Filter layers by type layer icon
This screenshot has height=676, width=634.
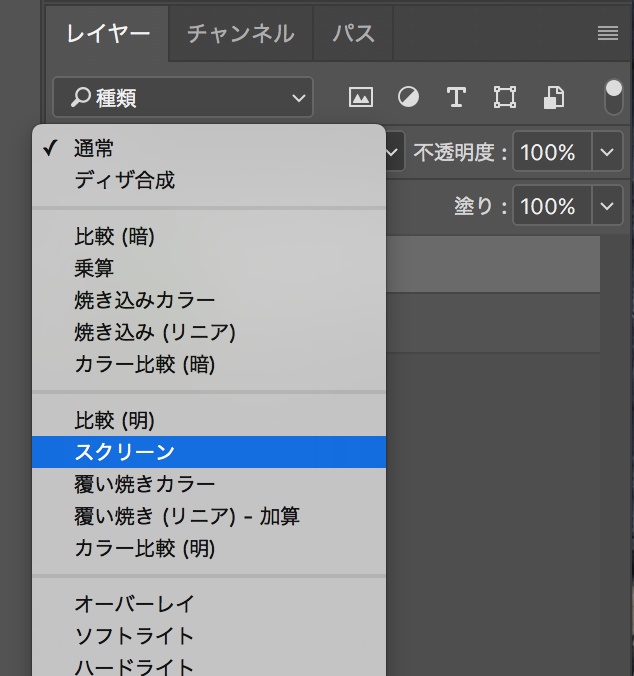point(456,97)
